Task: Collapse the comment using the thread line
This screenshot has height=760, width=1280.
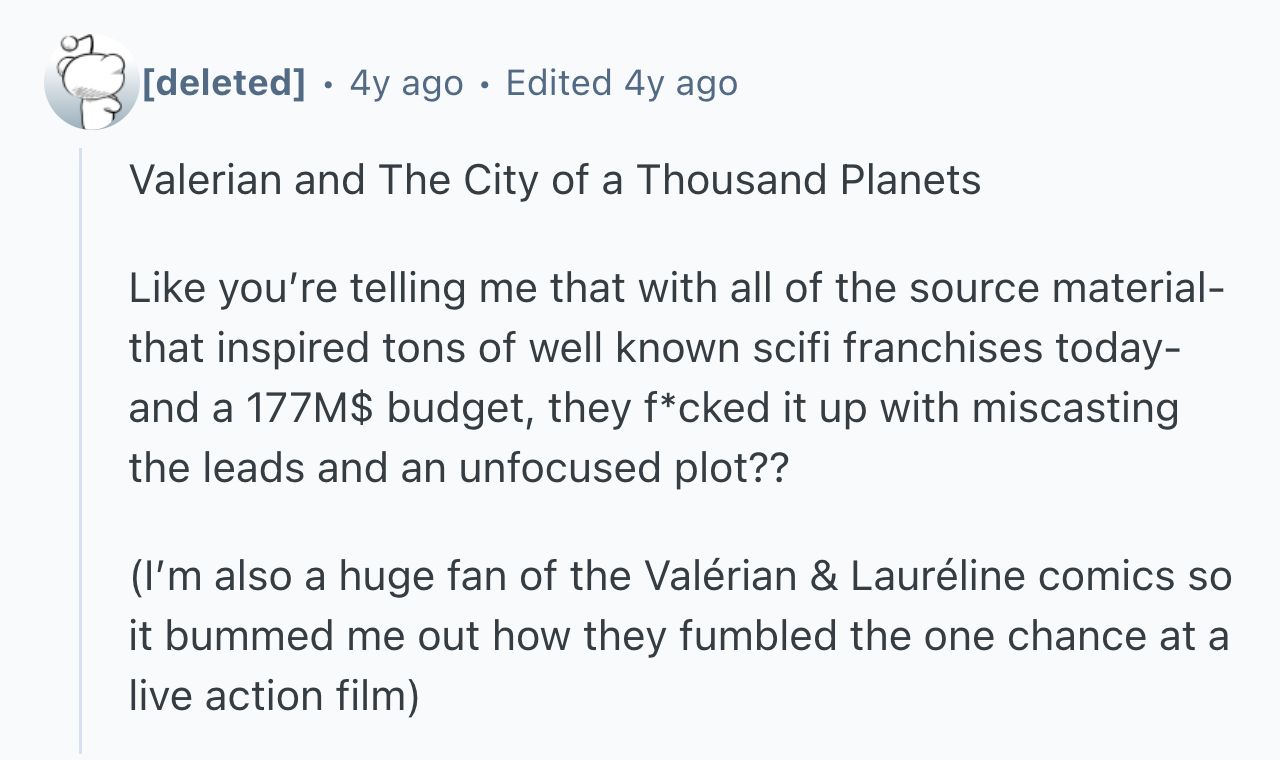Action: (x=81, y=450)
